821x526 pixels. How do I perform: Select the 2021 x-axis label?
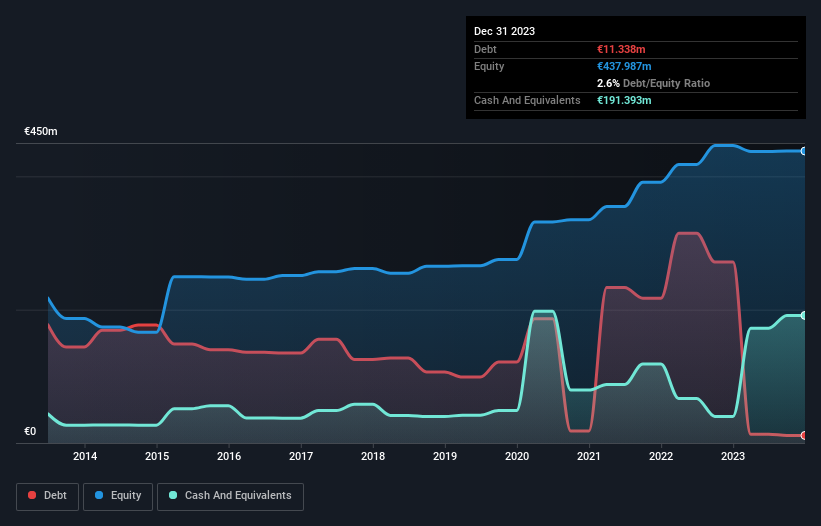tap(589, 456)
